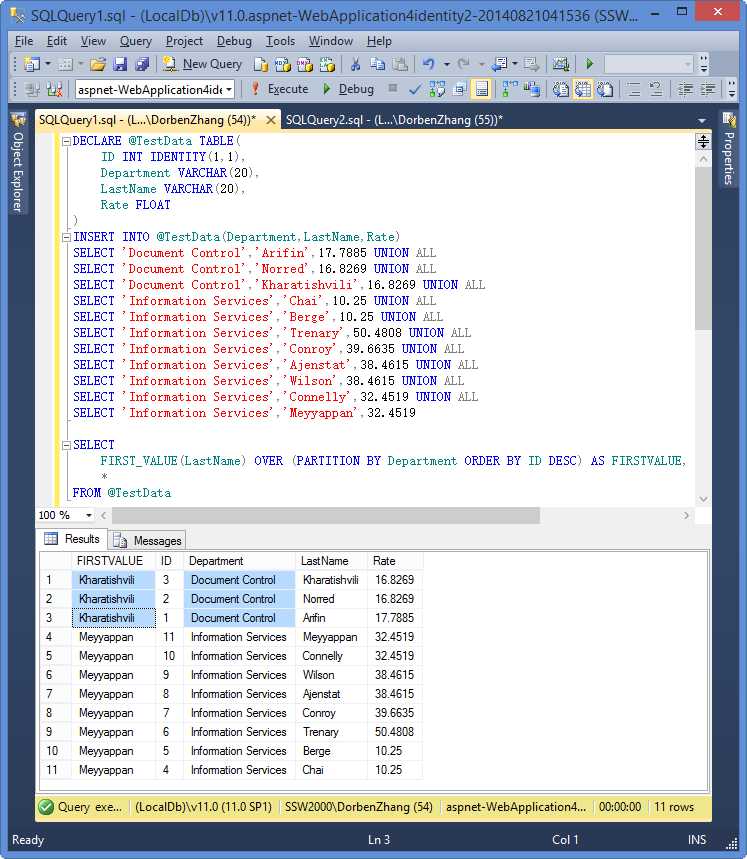Image resolution: width=747 pixels, height=859 pixels.
Task: Click the Query Options icon
Action: (459, 89)
